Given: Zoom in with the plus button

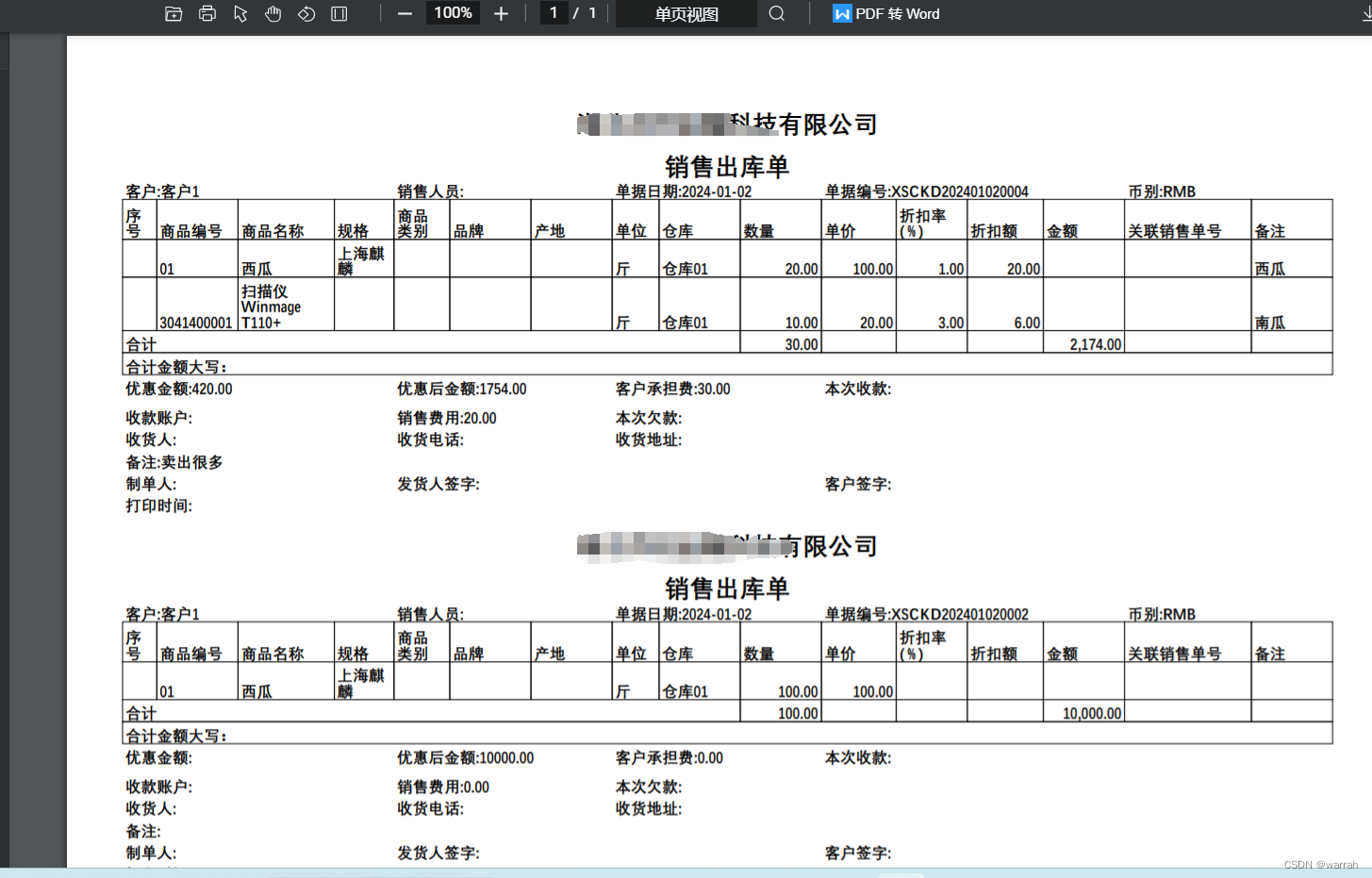Looking at the screenshot, I should (x=502, y=13).
